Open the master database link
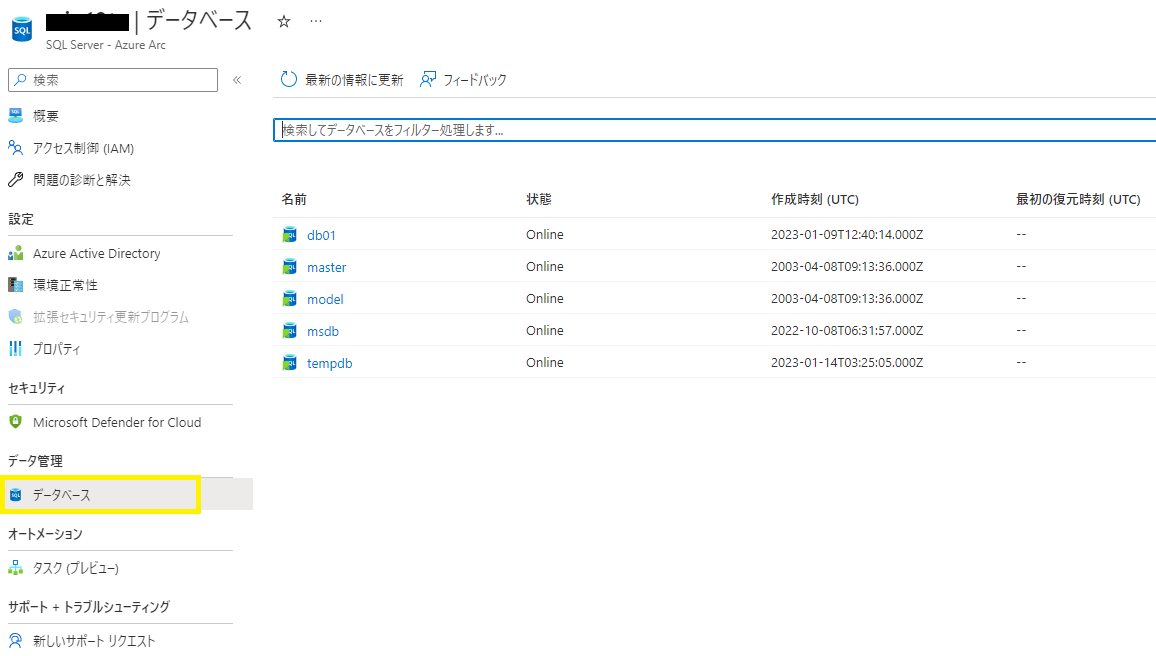Image resolution: width=1156 pixels, height=656 pixels. (x=327, y=268)
